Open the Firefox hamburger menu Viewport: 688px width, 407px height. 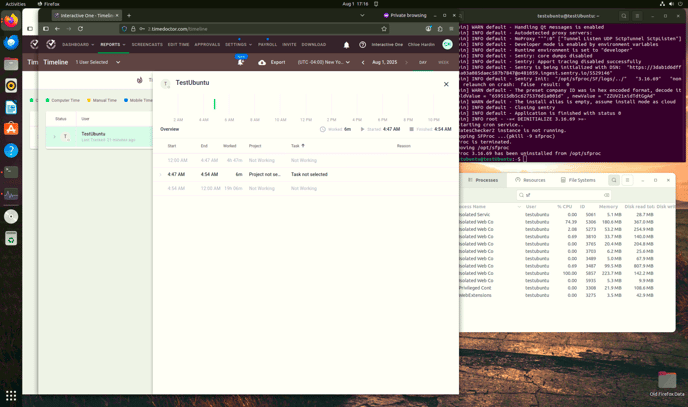pyautogui.click(x=451, y=29)
